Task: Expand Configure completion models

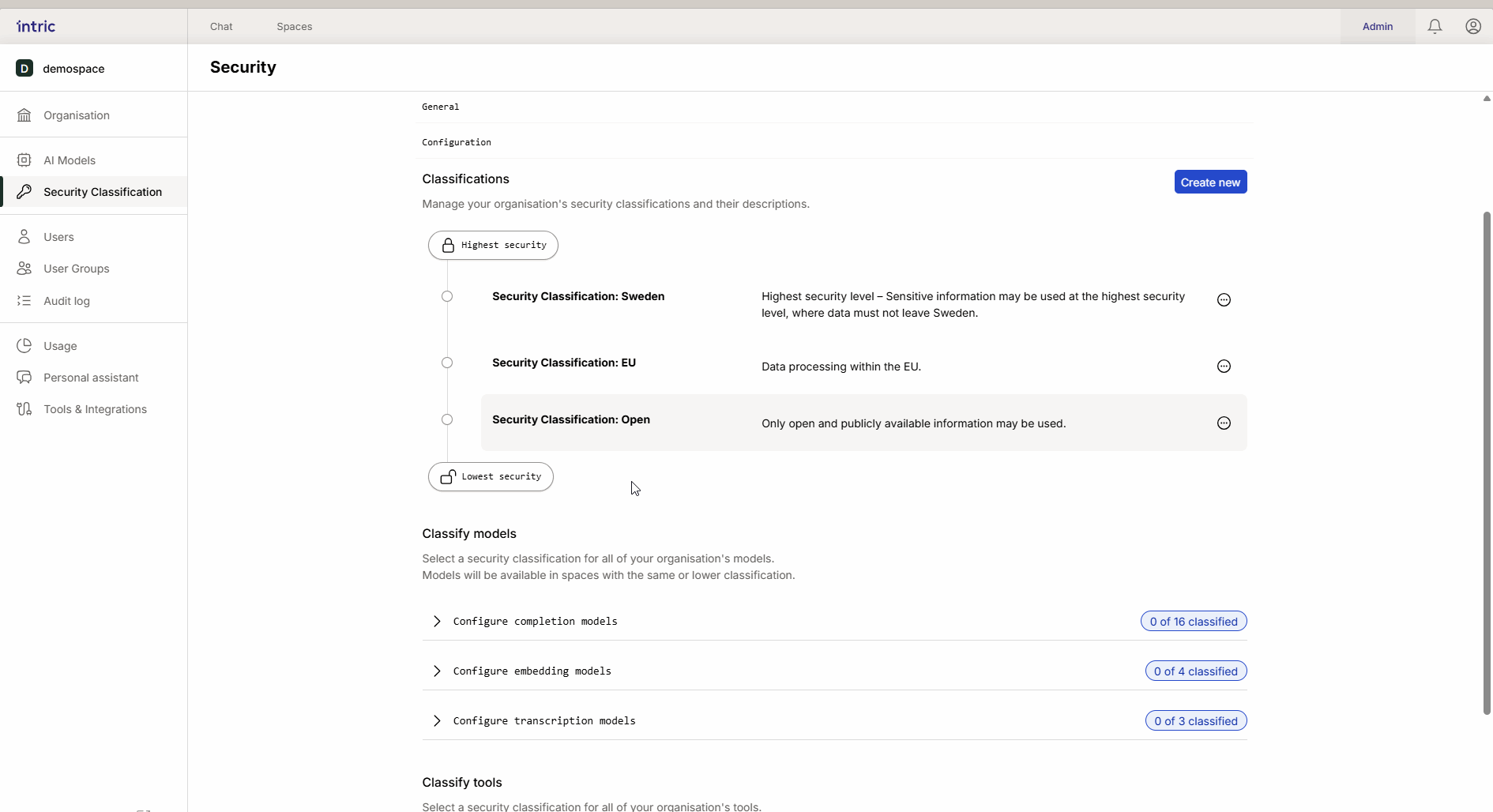Action: pos(437,622)
